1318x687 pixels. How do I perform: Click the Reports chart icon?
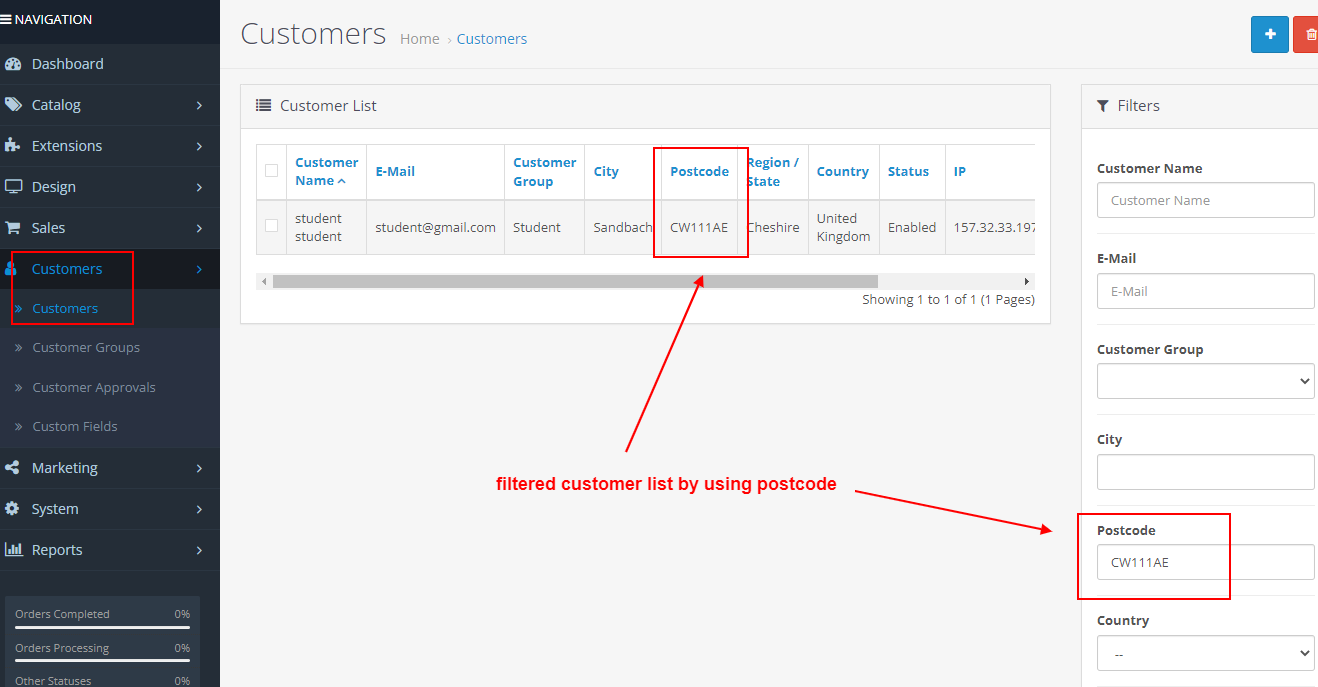[12, 549]
